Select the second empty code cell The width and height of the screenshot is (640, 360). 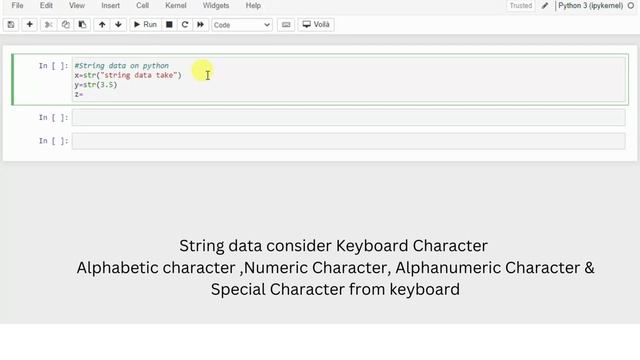pos(349,118)
